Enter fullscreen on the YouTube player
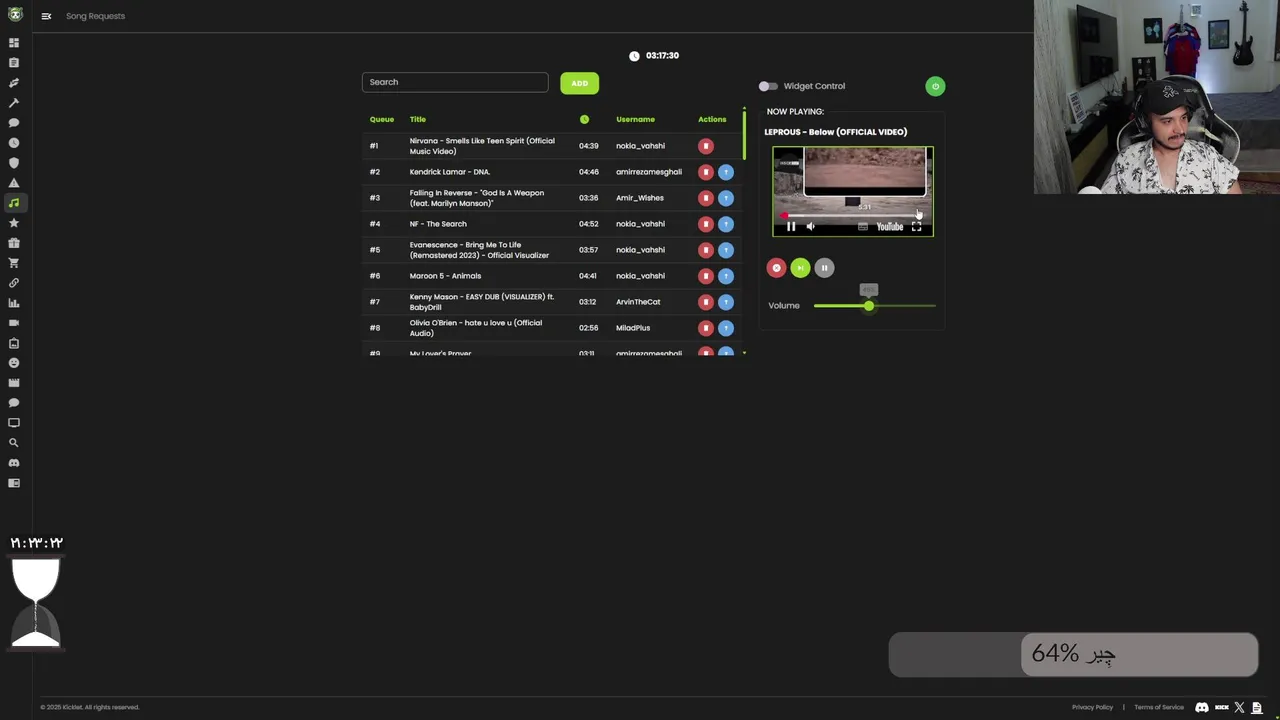This screenshot has height=720, width=1280. click(916, 227)
